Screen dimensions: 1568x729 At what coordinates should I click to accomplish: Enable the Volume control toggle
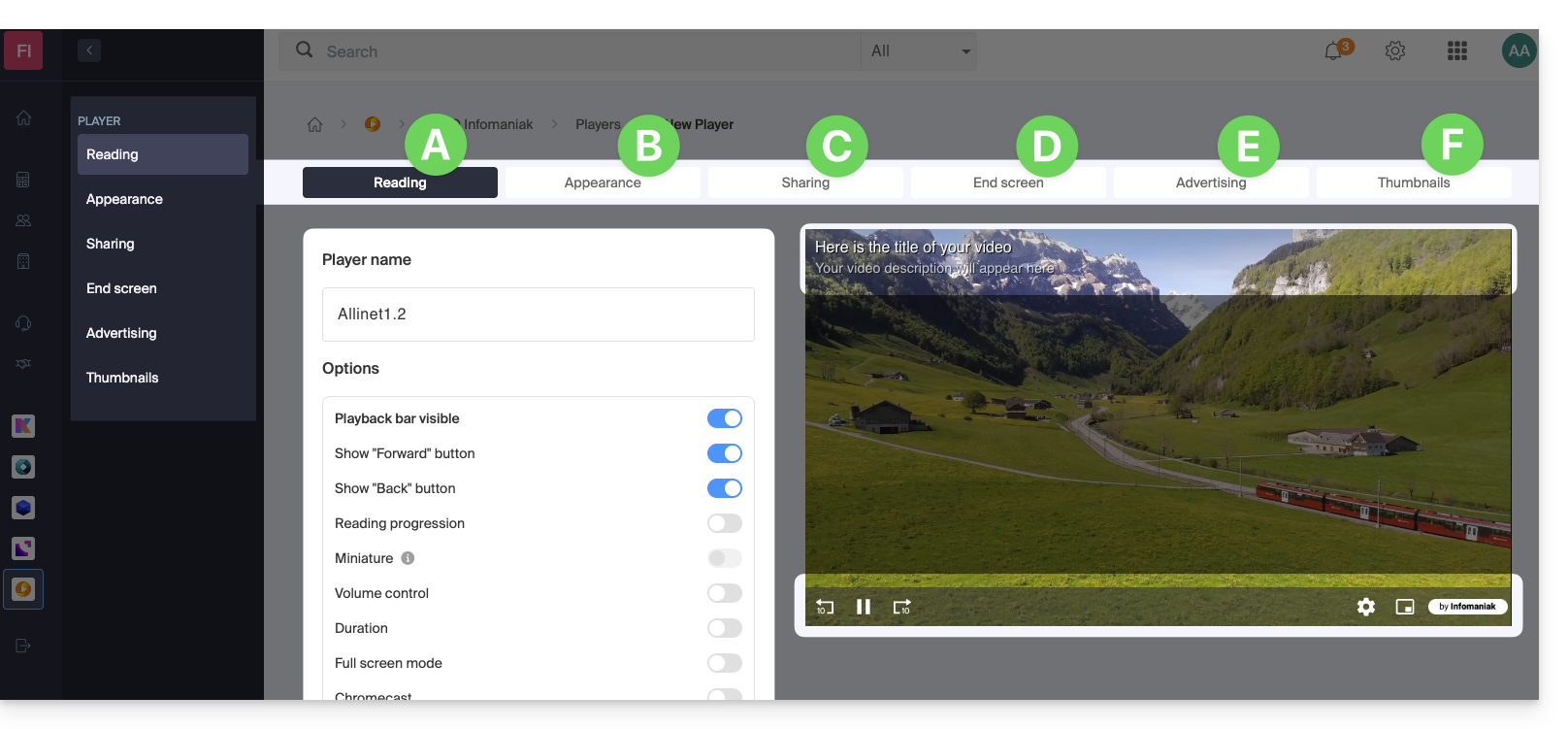pos(724,593)
